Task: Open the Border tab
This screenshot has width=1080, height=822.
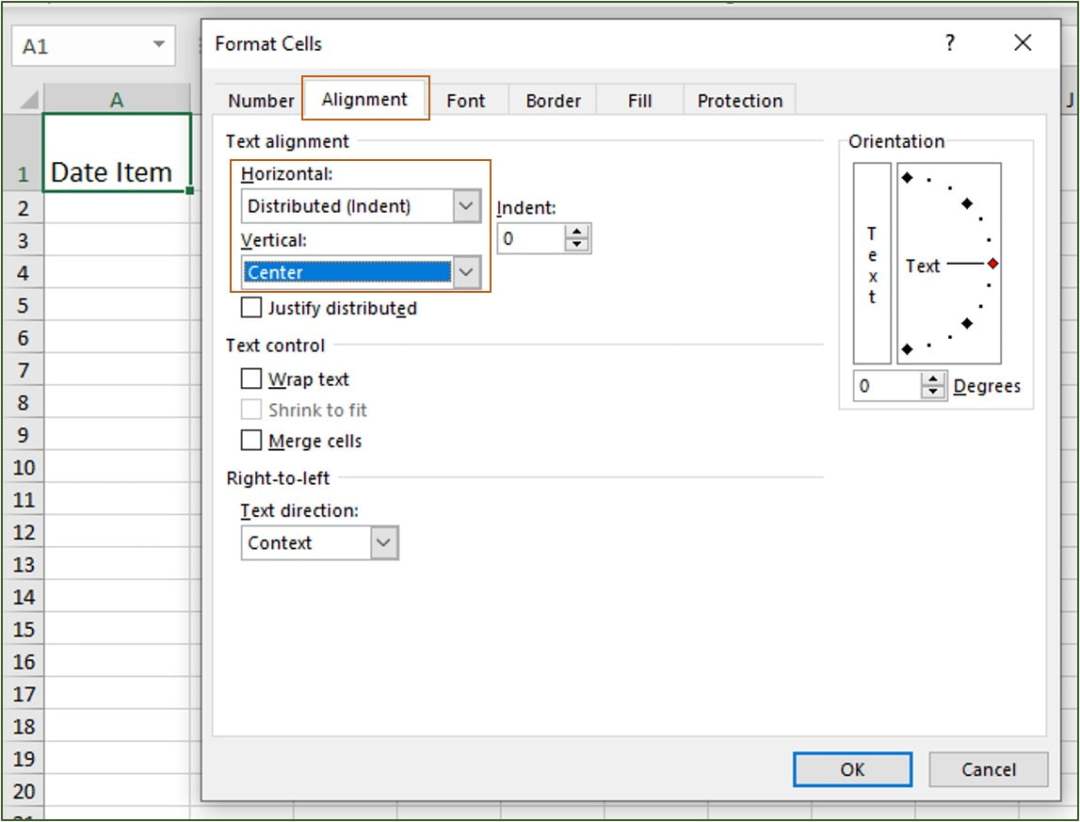Action: [x=552, y=100]
